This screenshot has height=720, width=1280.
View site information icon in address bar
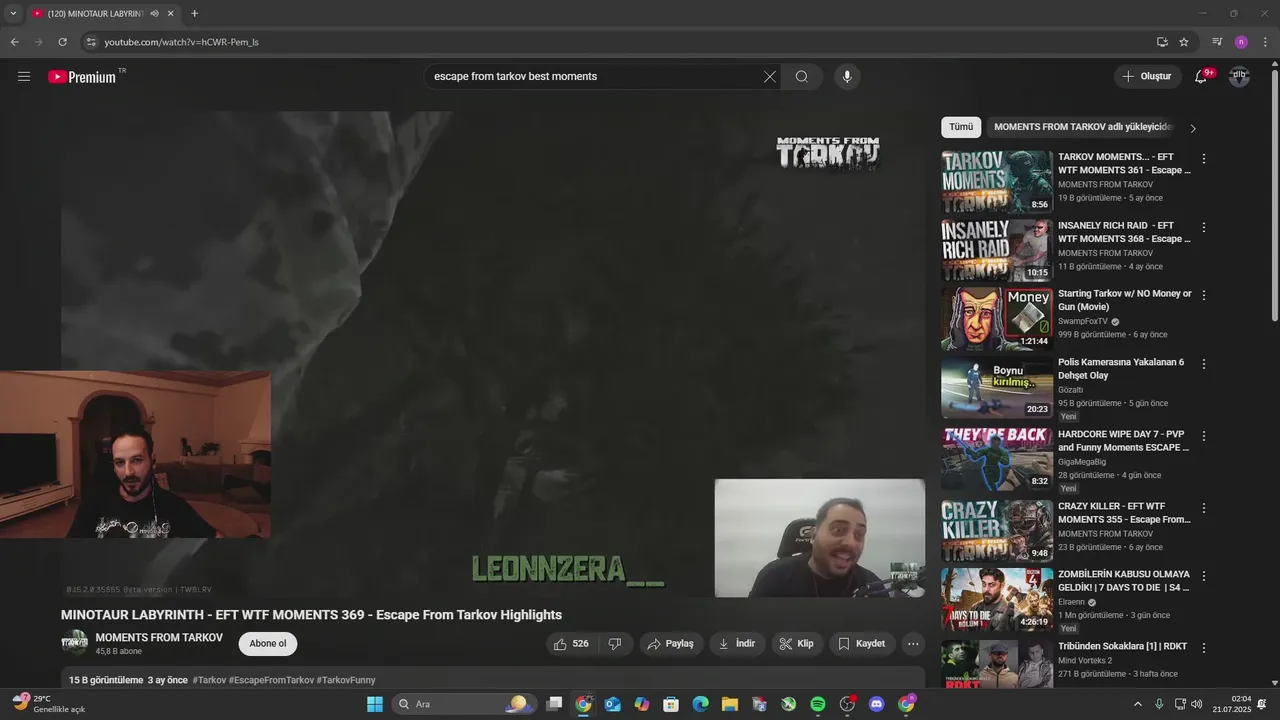(91, 42)
